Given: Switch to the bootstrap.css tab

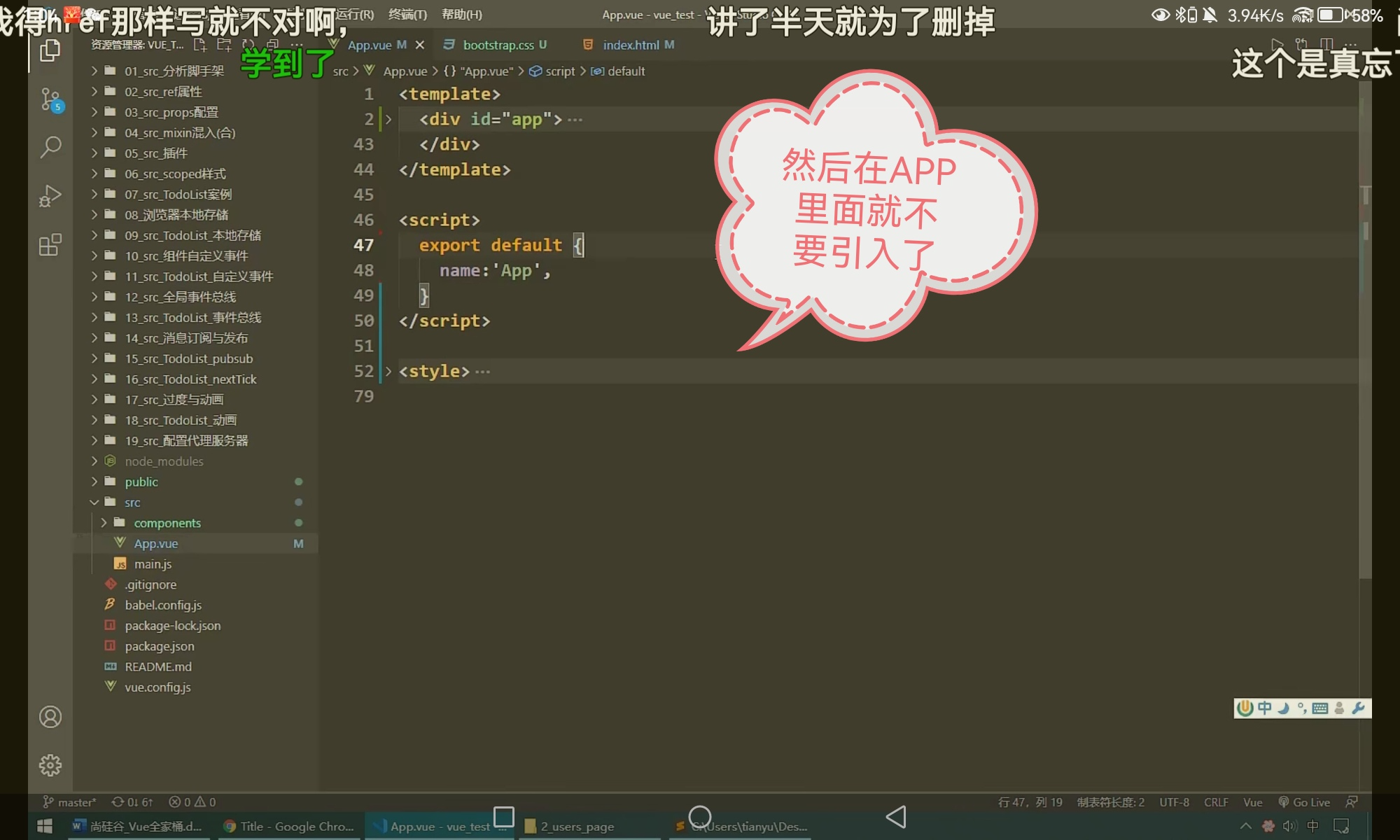Looking at the screenshot, I should click(x=497, y=45).
